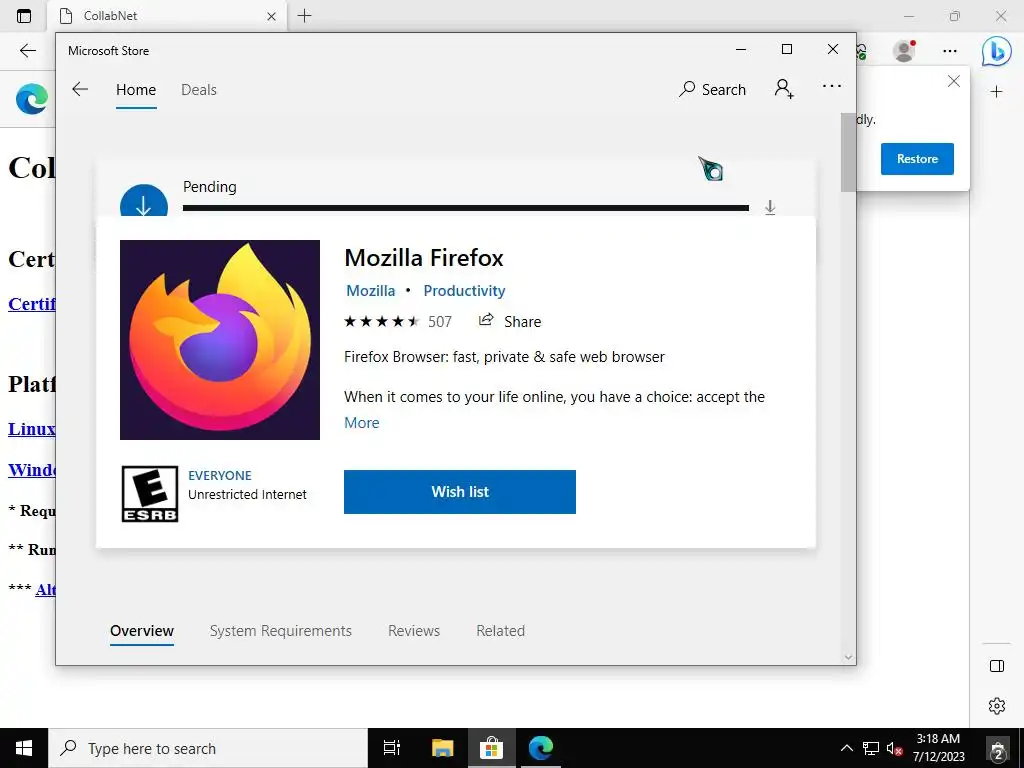1024x768 pixels.
Task: Click the ESRB Everyone rating badge
Action: pyautogui.click(x=150, y=494)
